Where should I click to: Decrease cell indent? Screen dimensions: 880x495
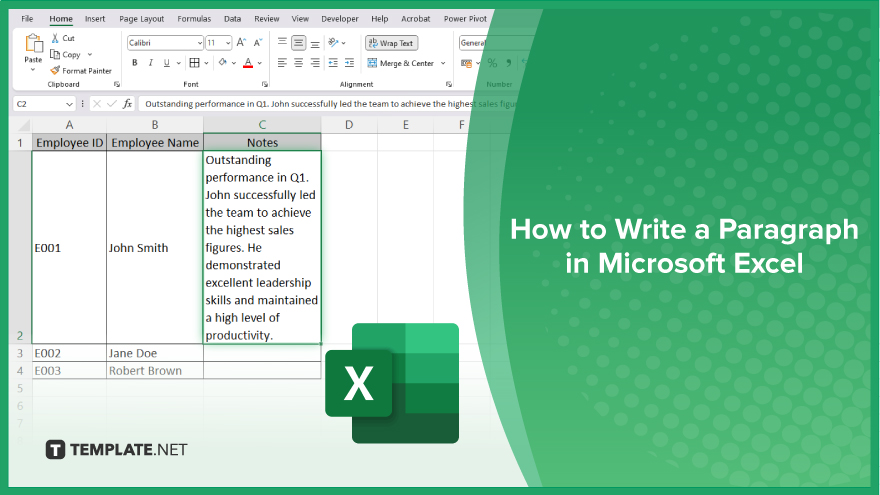click(x=333, y=63)
